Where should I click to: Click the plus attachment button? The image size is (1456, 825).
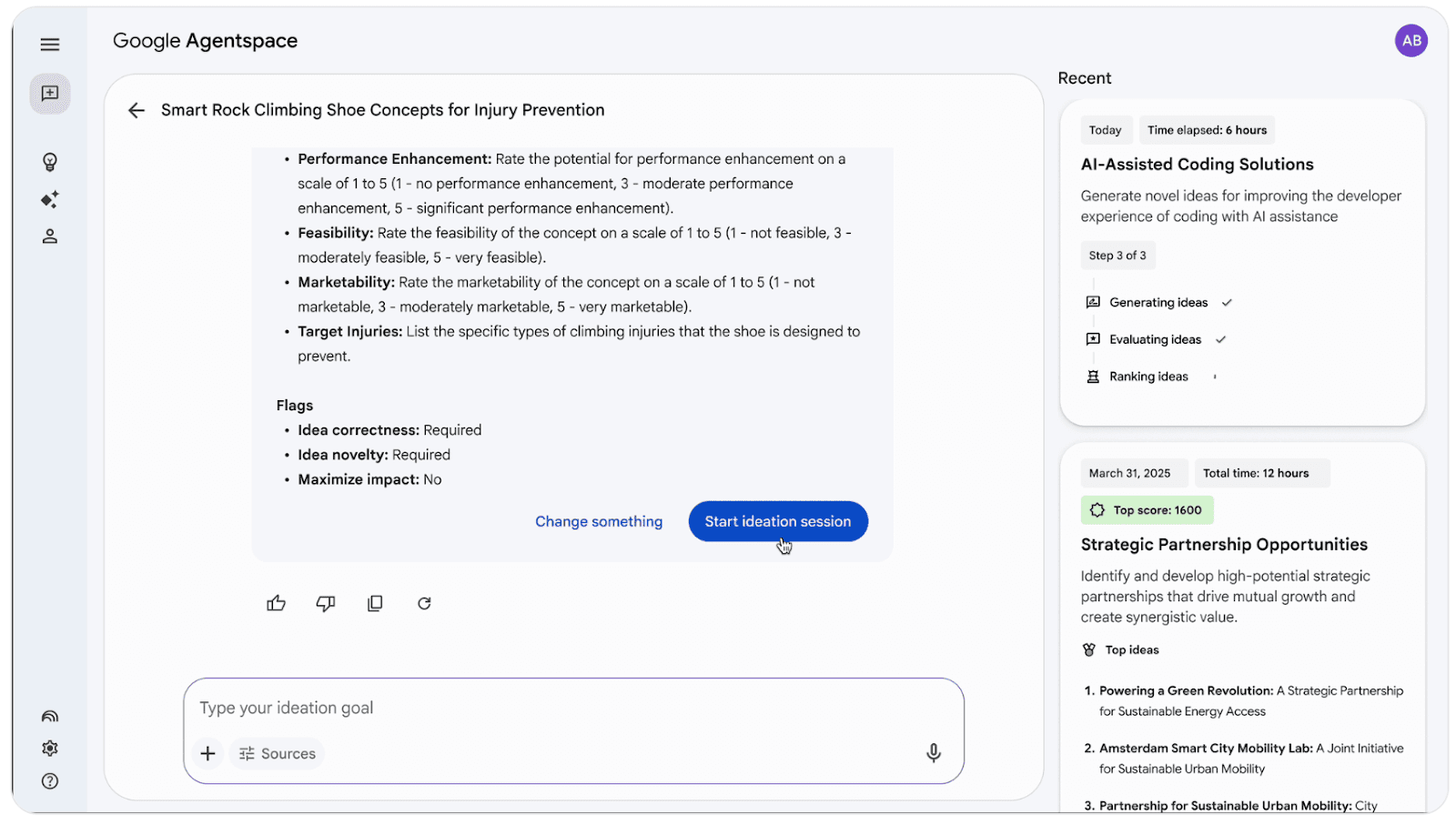207,753
